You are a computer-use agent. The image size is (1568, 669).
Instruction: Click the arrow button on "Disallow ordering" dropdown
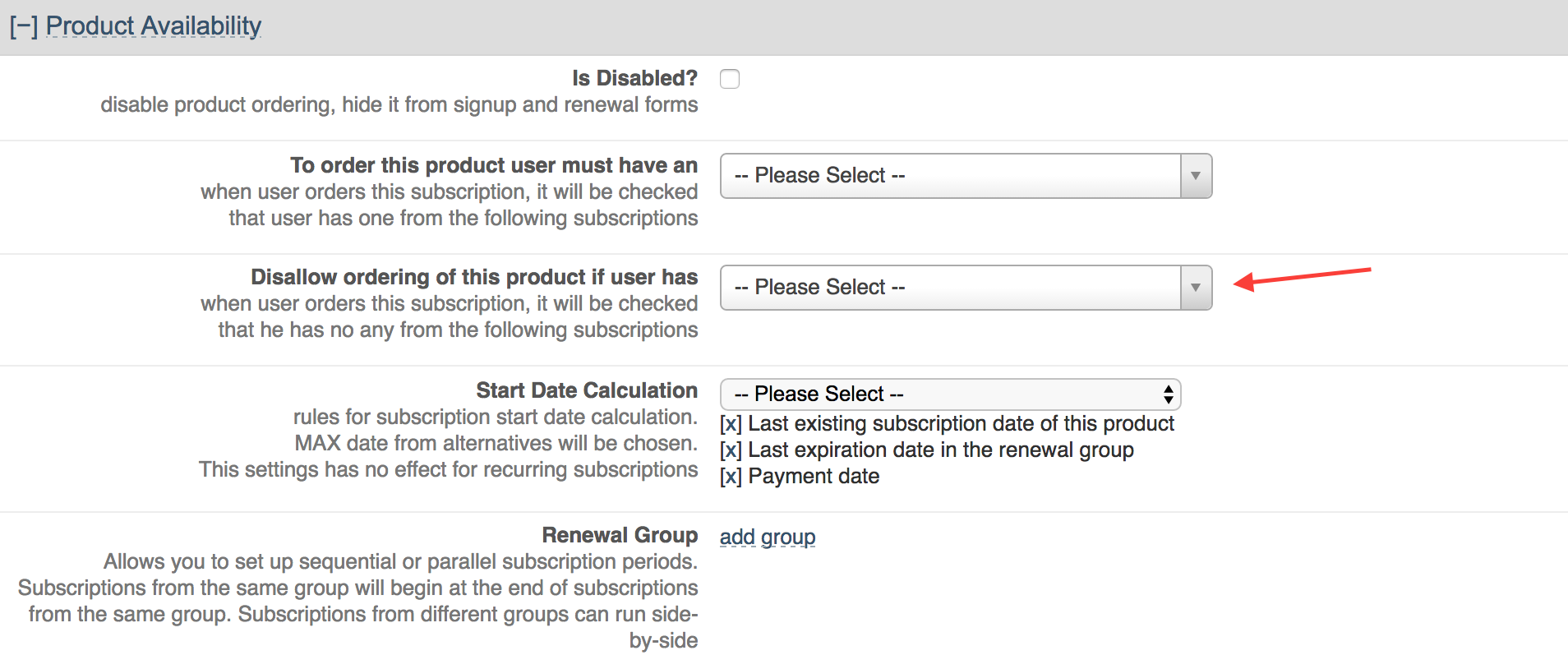1196,288
